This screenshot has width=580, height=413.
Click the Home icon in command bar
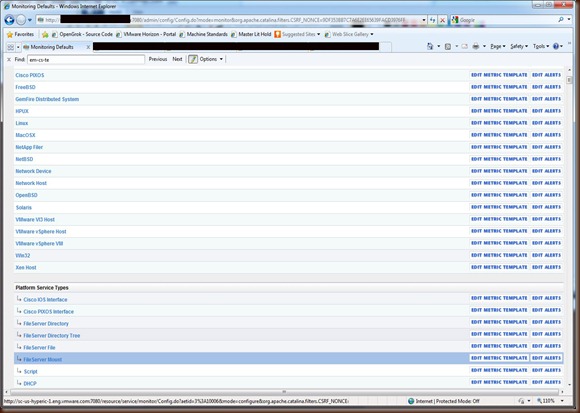430,46
